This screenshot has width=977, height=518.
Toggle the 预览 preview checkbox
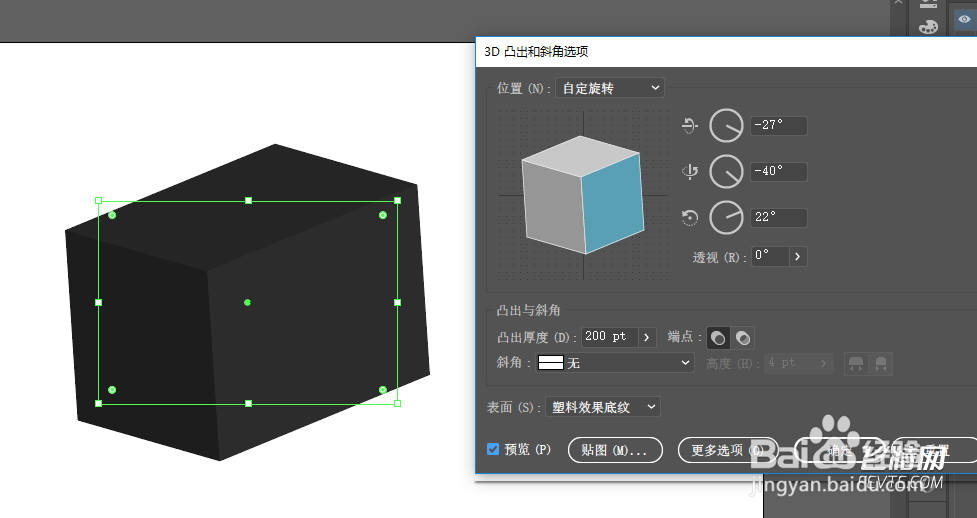pos(493,449)
